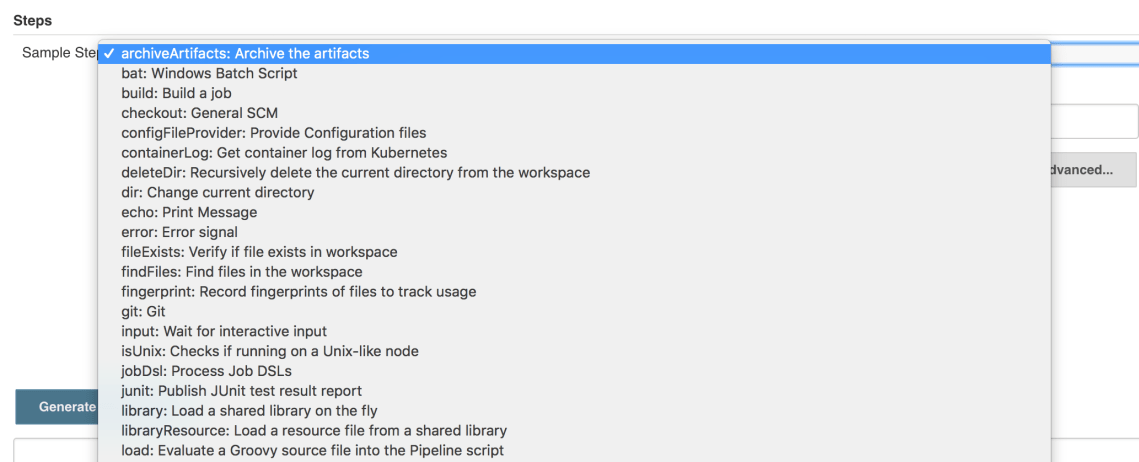Pick error: Error signal option
Viewport: 1139px width, 462px height.
(179, 232)
